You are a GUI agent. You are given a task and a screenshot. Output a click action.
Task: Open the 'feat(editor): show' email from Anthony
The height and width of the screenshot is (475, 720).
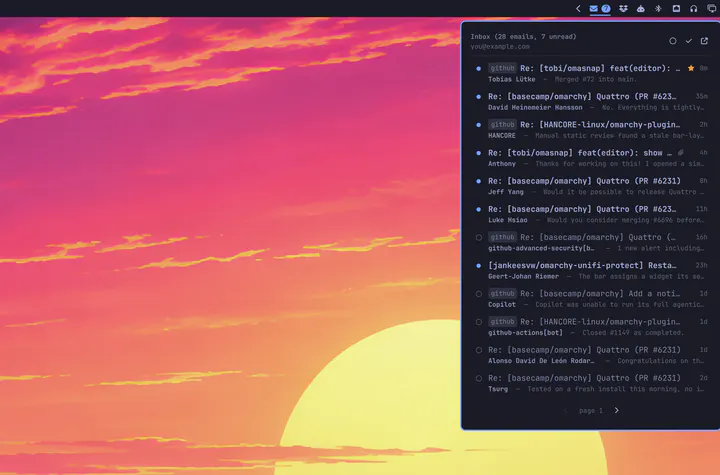[580, 153]
